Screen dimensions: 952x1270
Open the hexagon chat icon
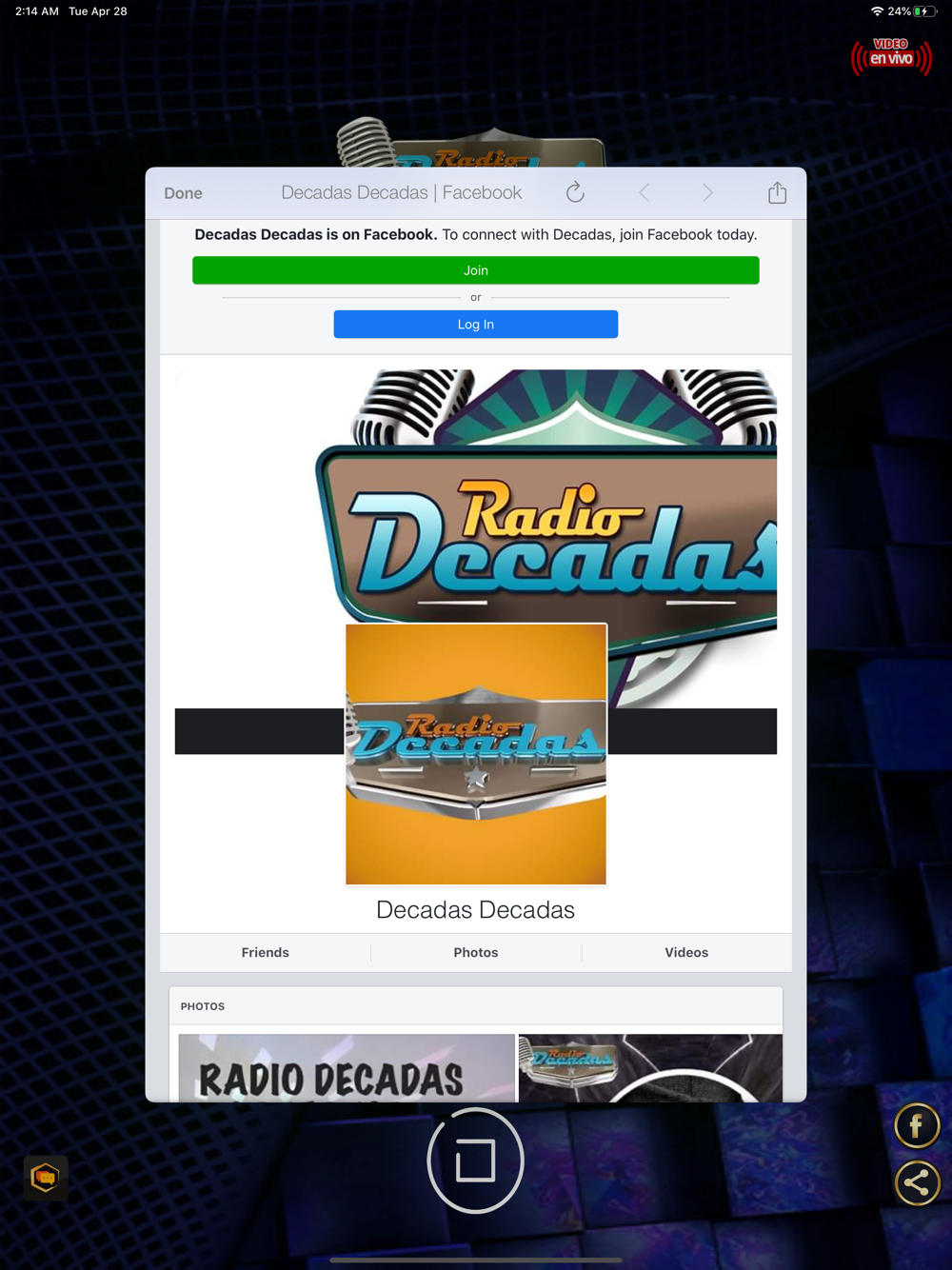[x=45, y=1178]
